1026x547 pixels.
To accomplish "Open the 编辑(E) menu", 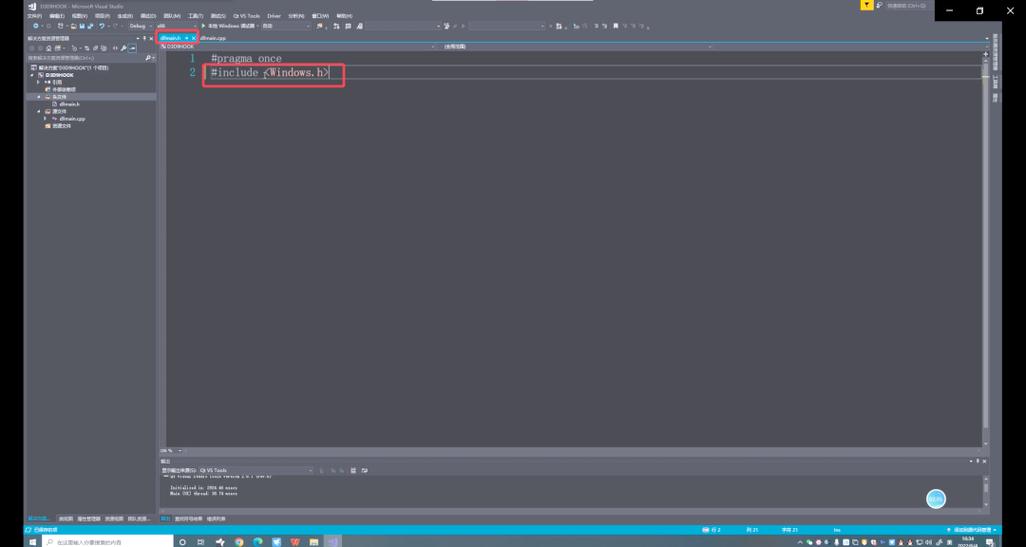I will coord(57,16).
